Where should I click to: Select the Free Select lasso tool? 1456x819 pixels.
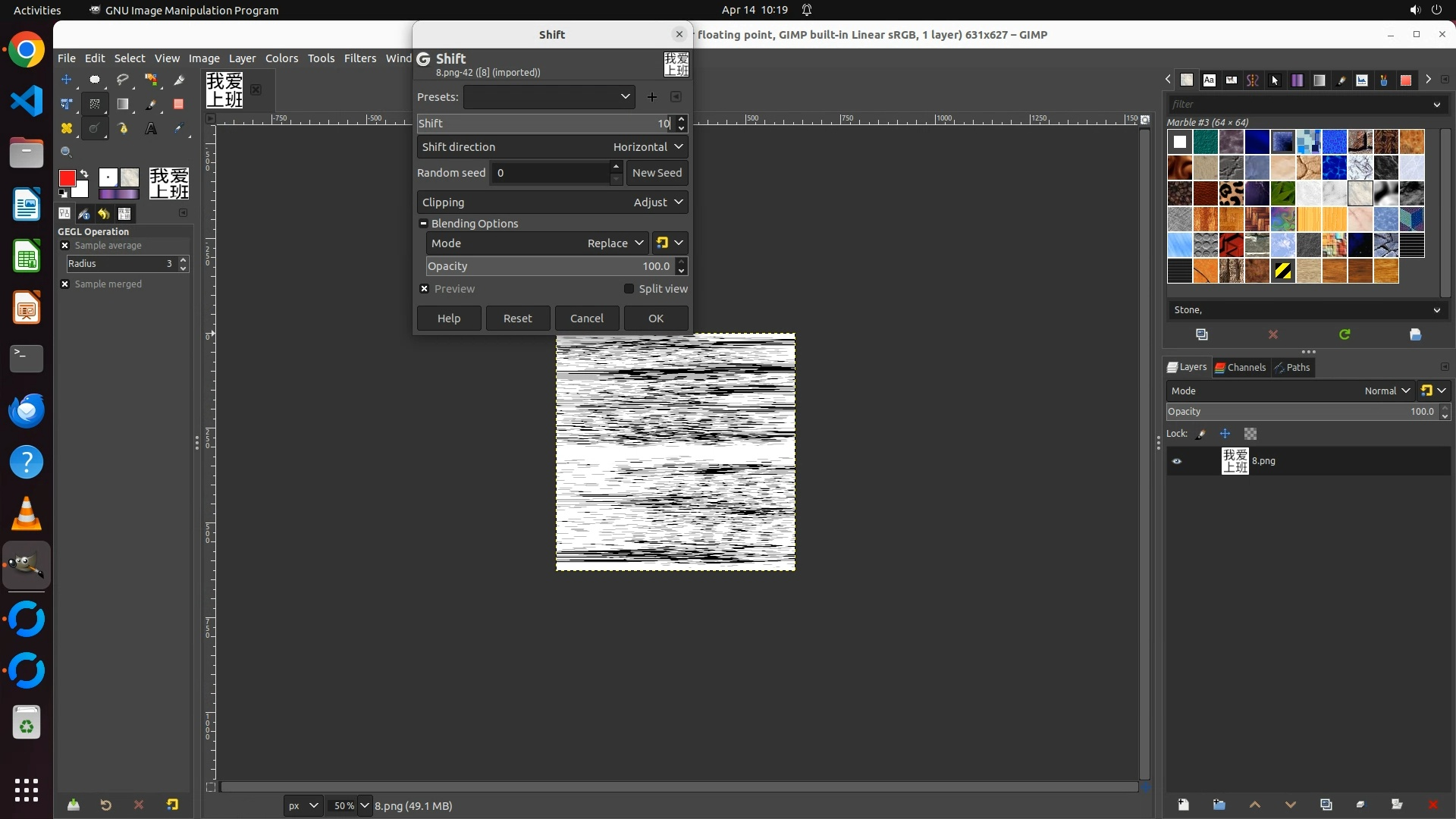(x=122, y=80)
